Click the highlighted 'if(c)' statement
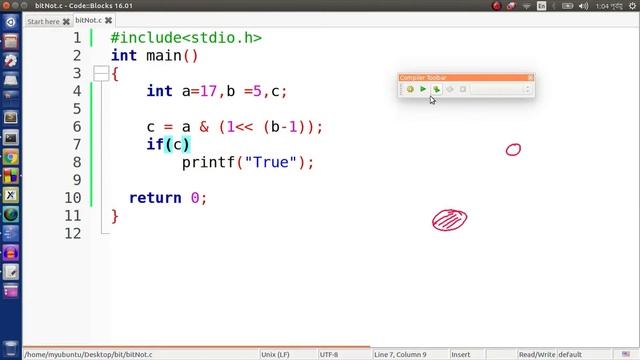The width and height of the screenshot is (640, 360). click(168, 144)
